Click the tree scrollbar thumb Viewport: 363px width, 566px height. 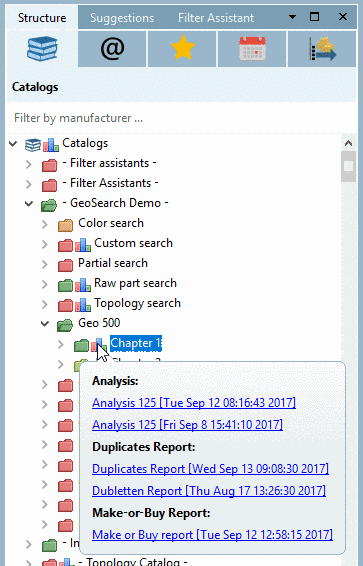pyautogui.click(x=348, y=166)
